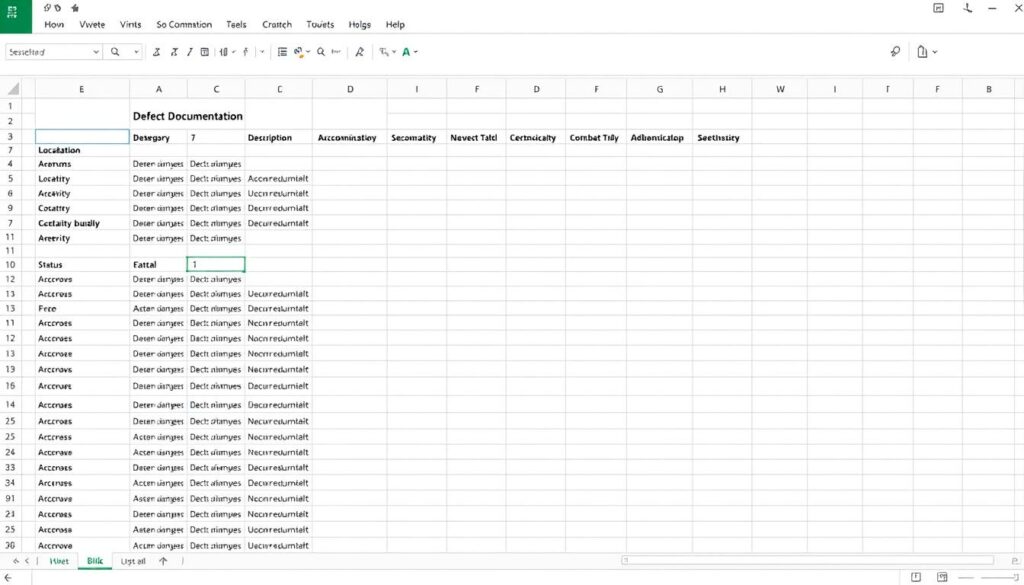1024x585 pixels.
Task: Click the Seethistity header cell
Action: (722, 137)
